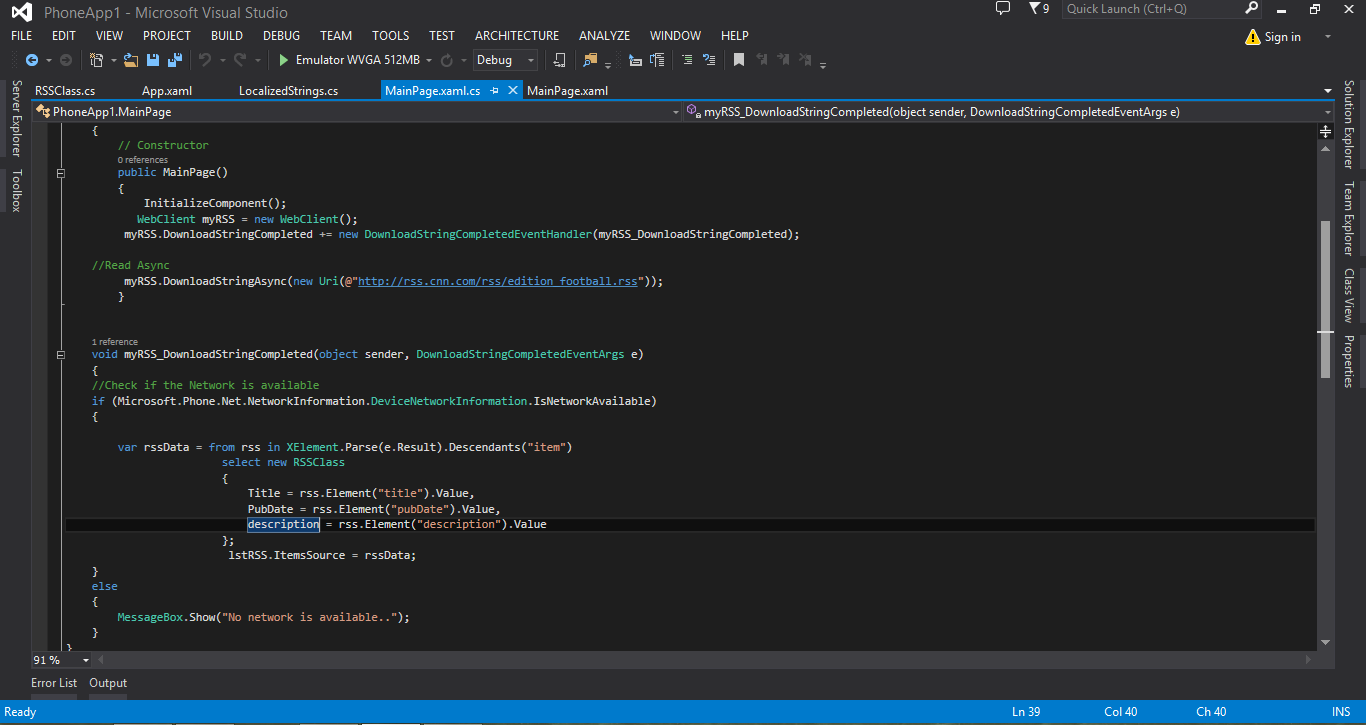Viewport: 1366px width, 725px height.
Task: Switch to the RSSClass.cs tab
Action: [x=65, y=91]
